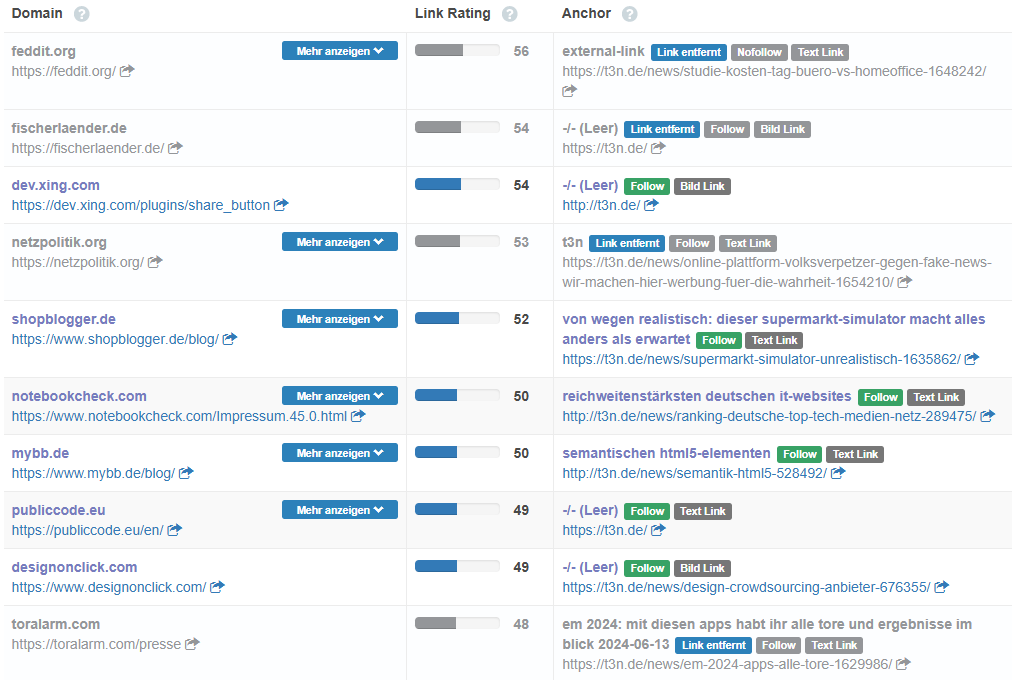Click the Link Rating bar for dev.xing.com
Image resolution: width=1016 pixels, height=680 pixels.
pyautogui.click(x=457, y=185)
